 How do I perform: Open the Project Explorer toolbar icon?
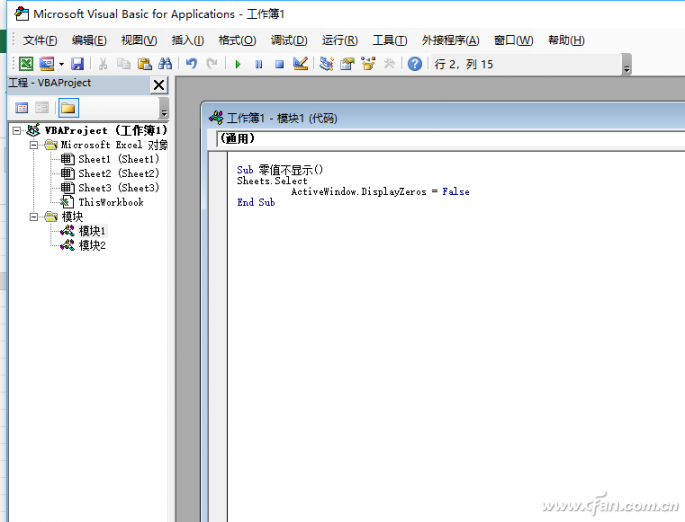326,64
